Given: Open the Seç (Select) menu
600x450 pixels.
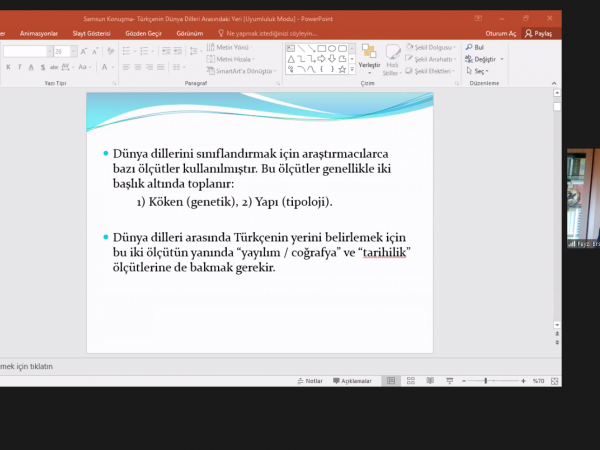Looking at the screenshot, I should 478,71.
